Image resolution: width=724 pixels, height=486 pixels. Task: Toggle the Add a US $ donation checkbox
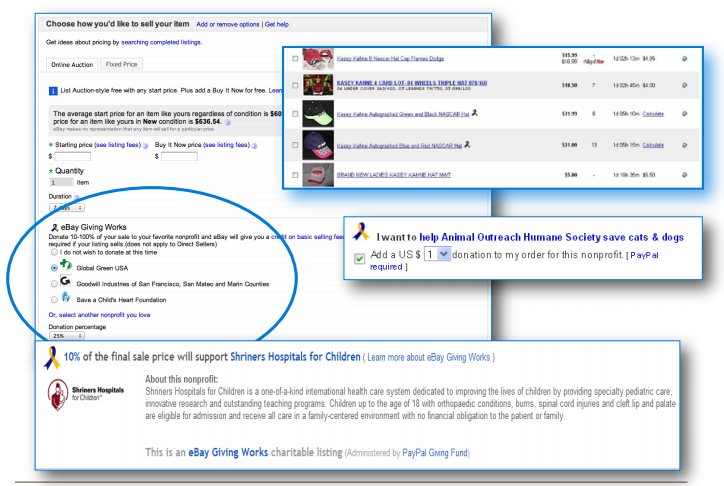coord(359,258)
